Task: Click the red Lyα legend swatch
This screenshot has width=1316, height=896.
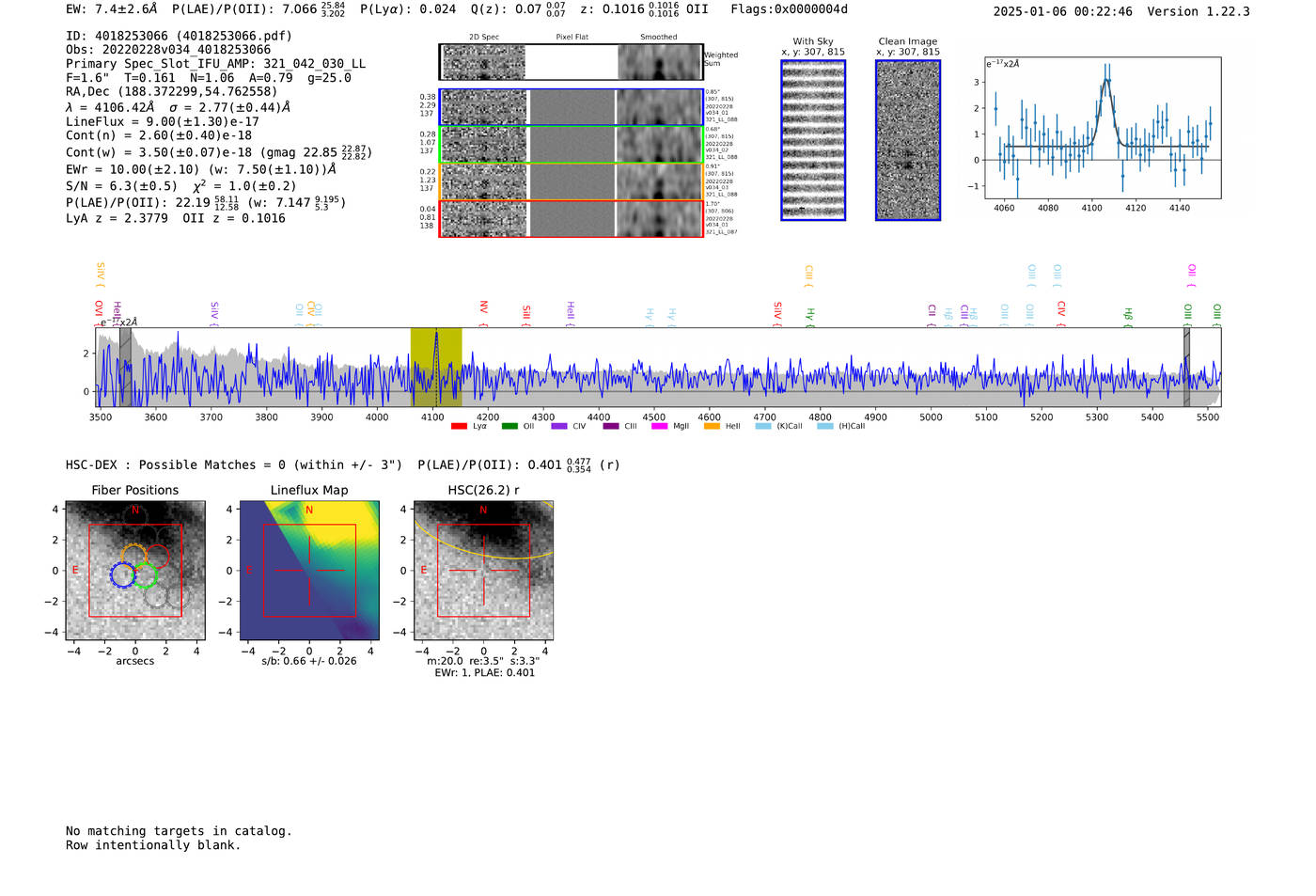Action: (459, 426)
